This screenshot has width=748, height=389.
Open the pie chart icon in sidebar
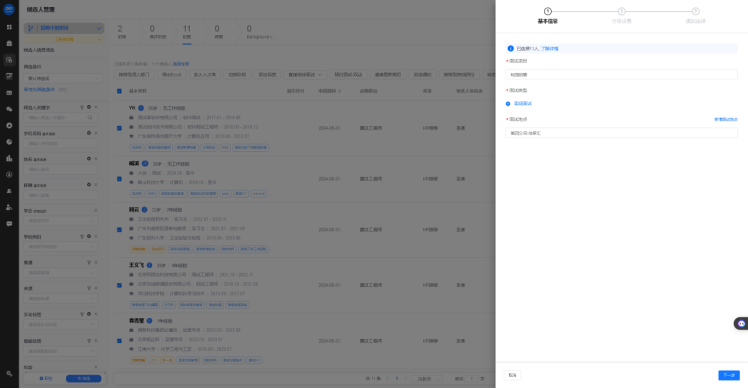point(9,142)
